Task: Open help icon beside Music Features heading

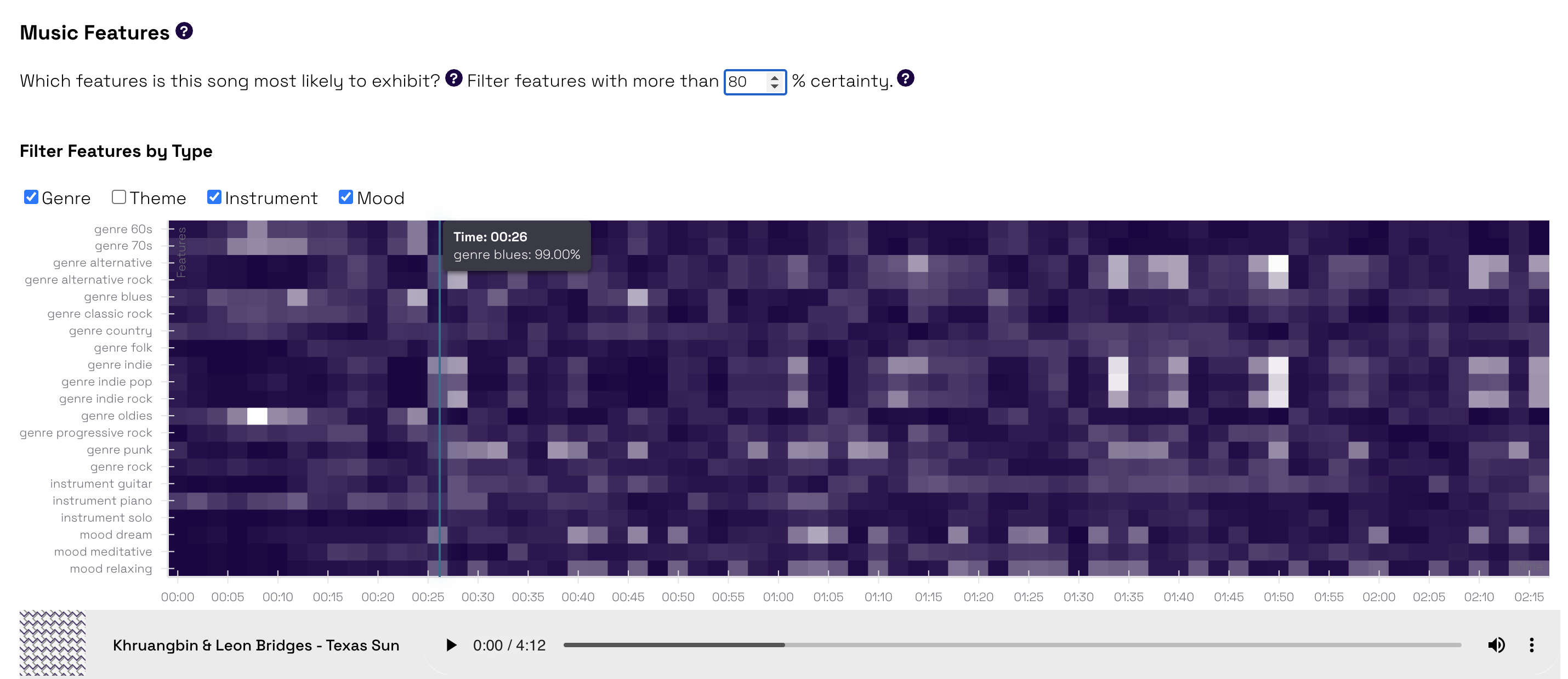Action: [184, 31]
